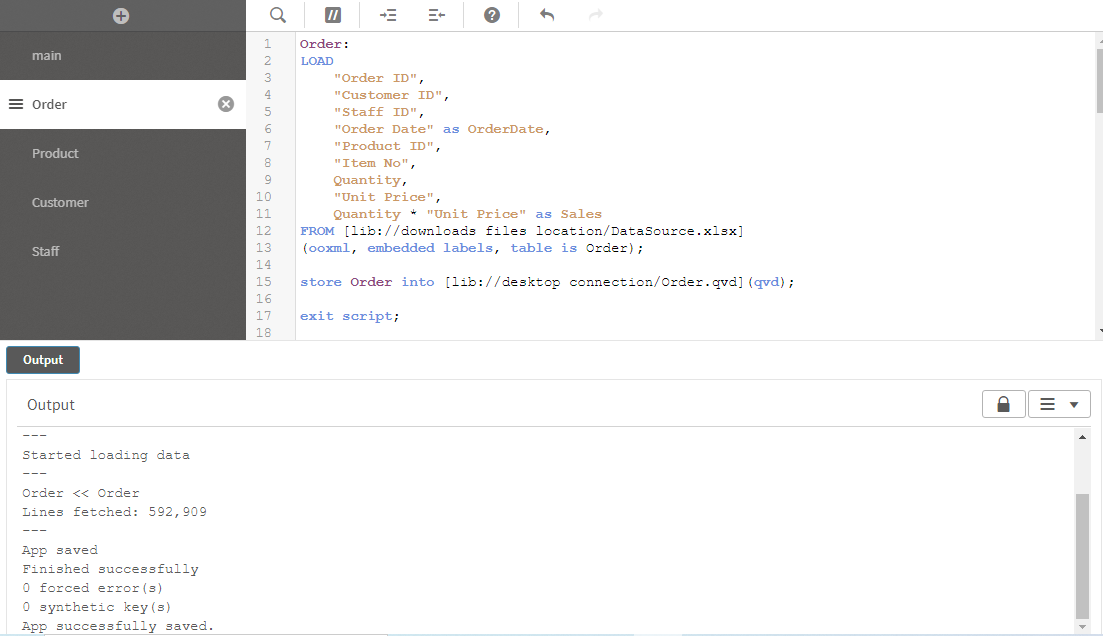Click the output log vertical scrollbar
1103x636 pixels.
click(1082, 555)
